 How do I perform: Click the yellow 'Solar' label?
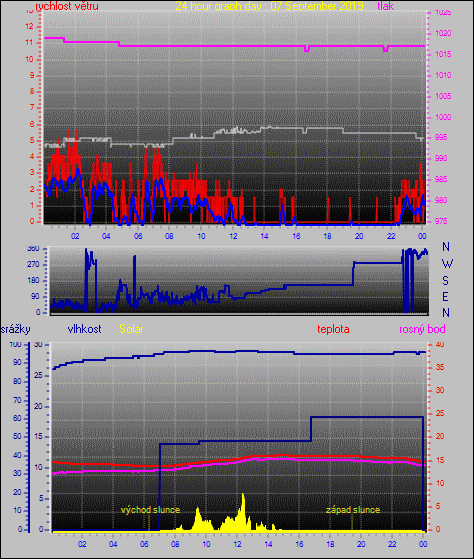click(131, 329)
